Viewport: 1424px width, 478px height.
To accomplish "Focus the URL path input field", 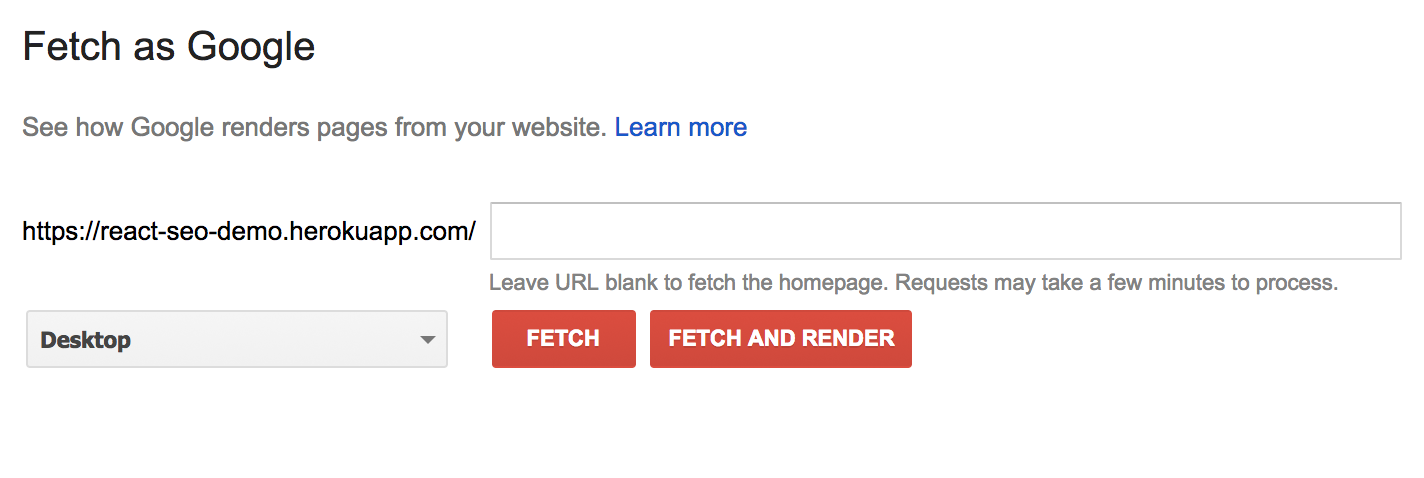I will click(945, 231).
